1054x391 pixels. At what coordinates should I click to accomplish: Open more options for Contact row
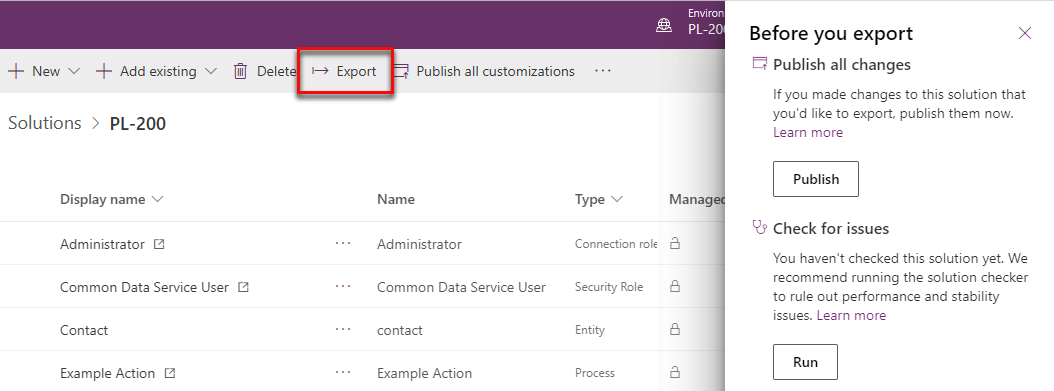point(343,329)
